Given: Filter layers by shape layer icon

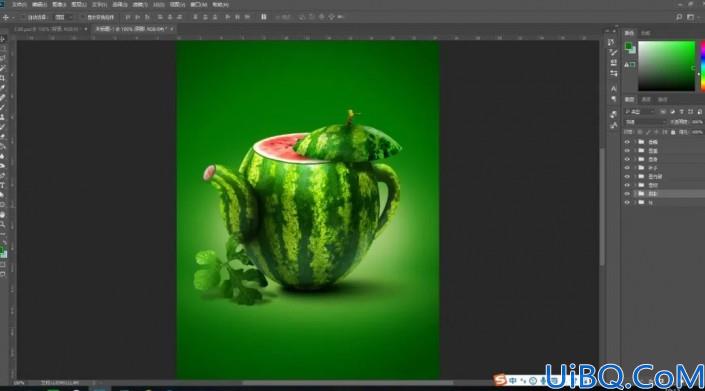Looking at the screenshot, I should click(x=691, y=111).
